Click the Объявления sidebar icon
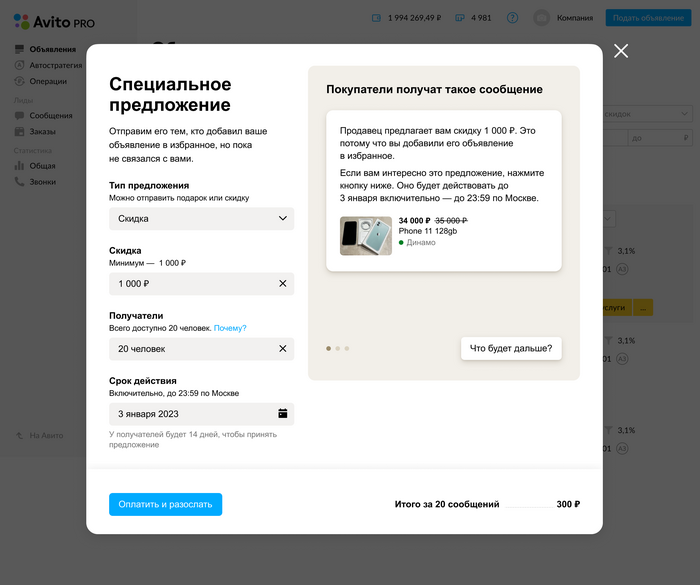The width and height of the screenshot is (700, 585). tap(19, 49)
